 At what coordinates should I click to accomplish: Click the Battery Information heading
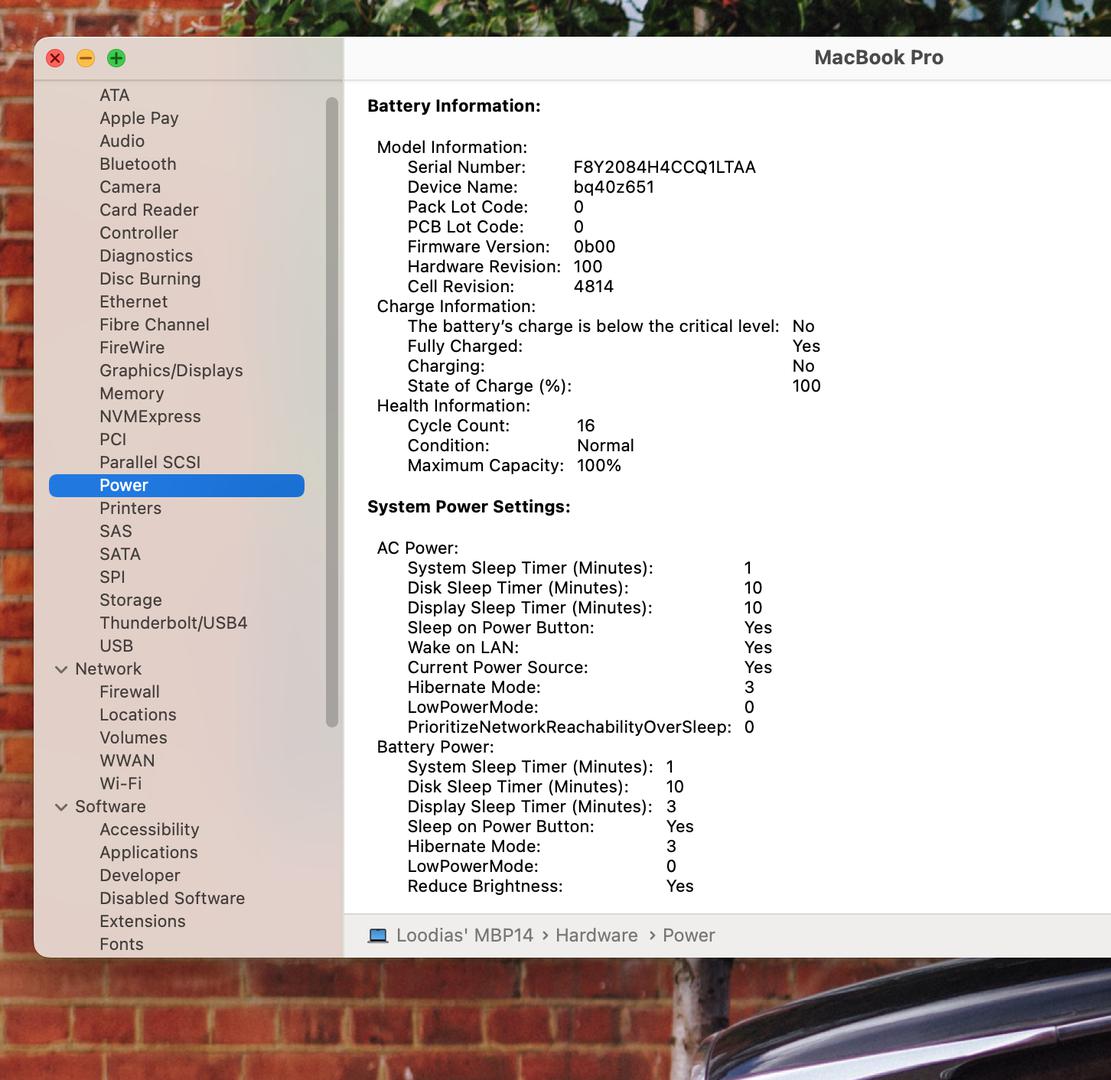point(454,106)
